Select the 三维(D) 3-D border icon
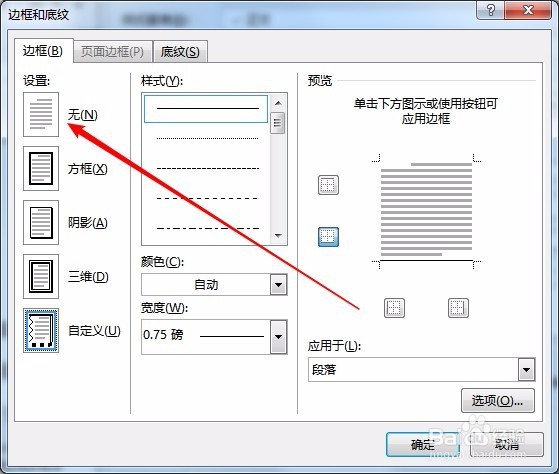This screenshot has width=559, height=474. click(x=41, y=277)
